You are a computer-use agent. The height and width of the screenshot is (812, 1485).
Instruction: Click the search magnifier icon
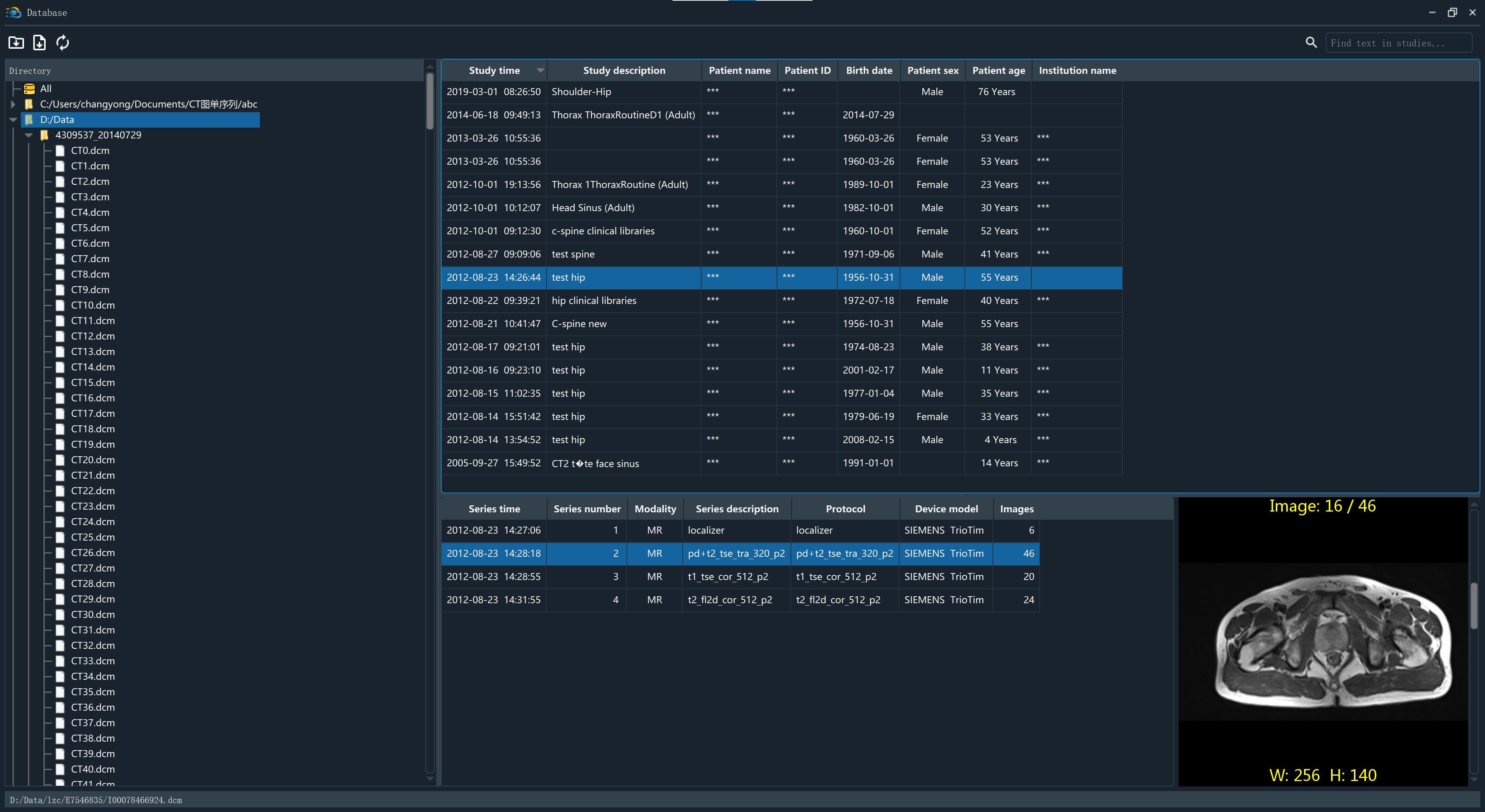point(1311,42)
